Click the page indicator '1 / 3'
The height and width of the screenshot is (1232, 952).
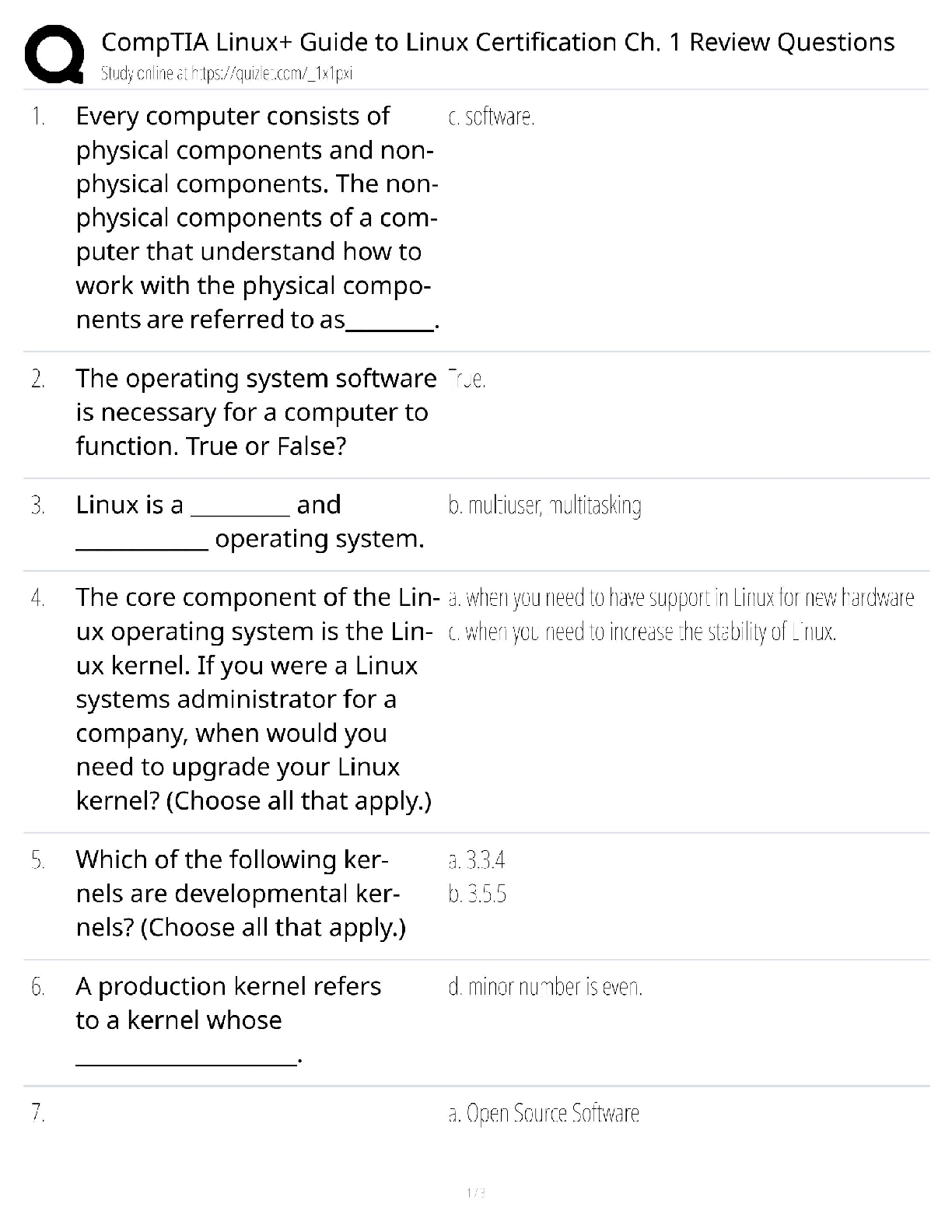476,1192
